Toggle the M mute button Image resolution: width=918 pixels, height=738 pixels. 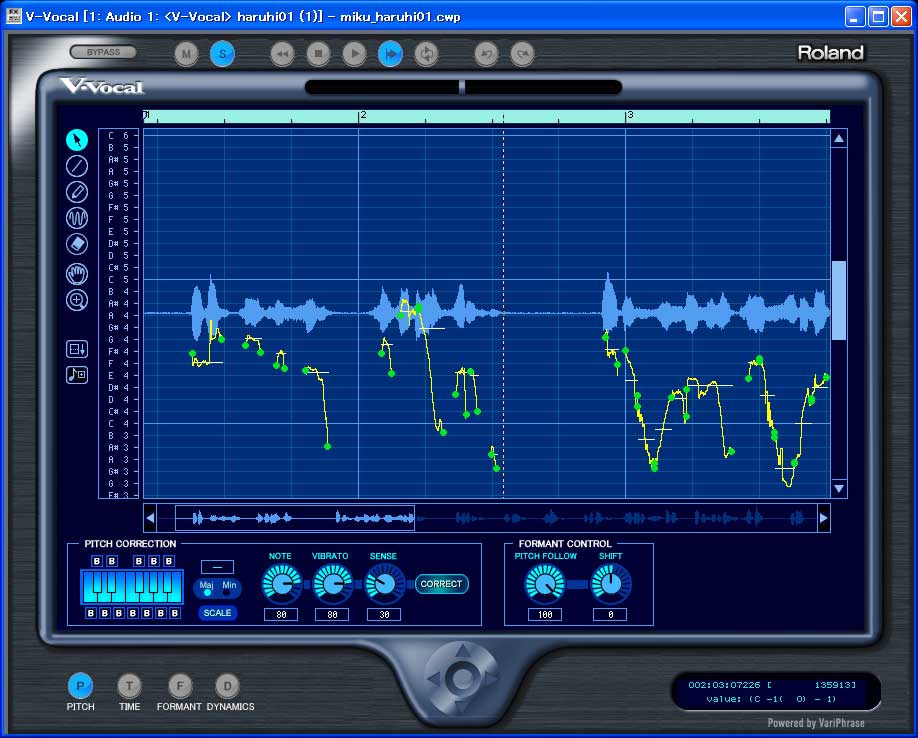pos(186,54)
